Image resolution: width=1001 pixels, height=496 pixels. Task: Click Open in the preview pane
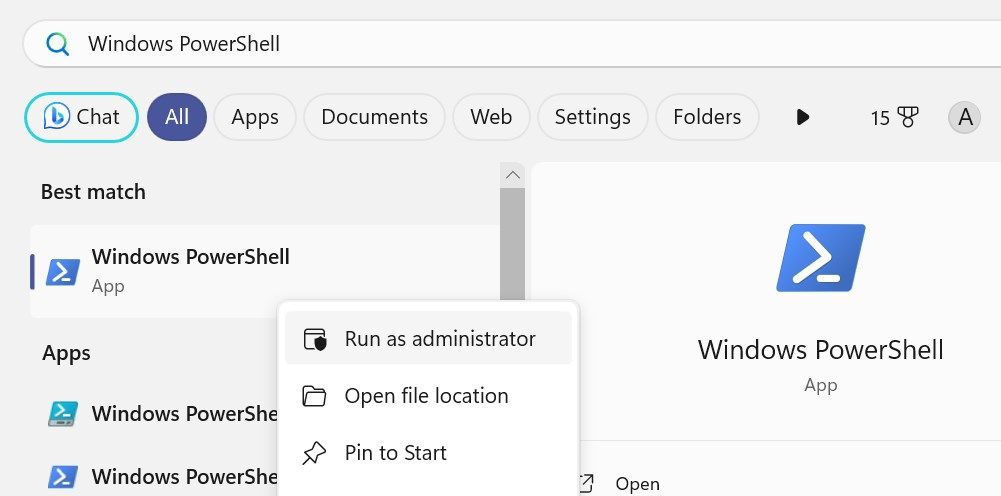pos(636,484)
